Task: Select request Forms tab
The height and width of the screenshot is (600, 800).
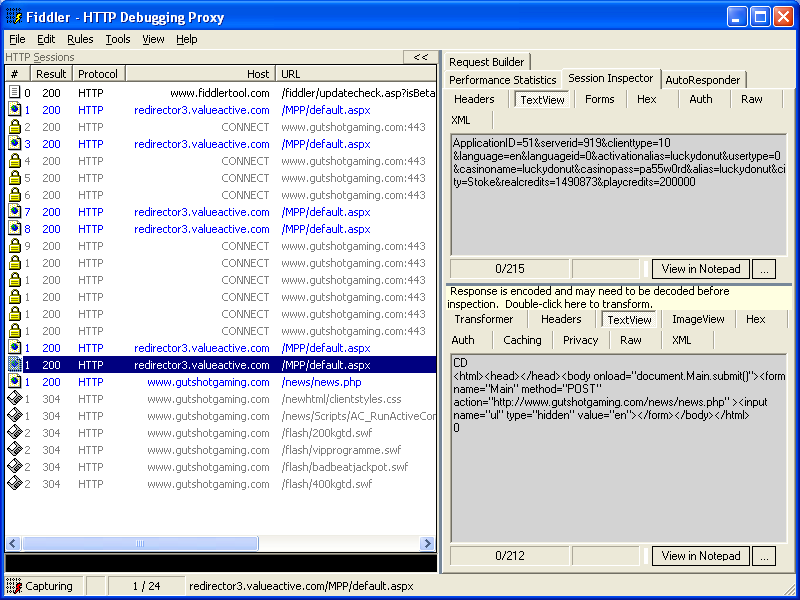Action: pos(599,99)
